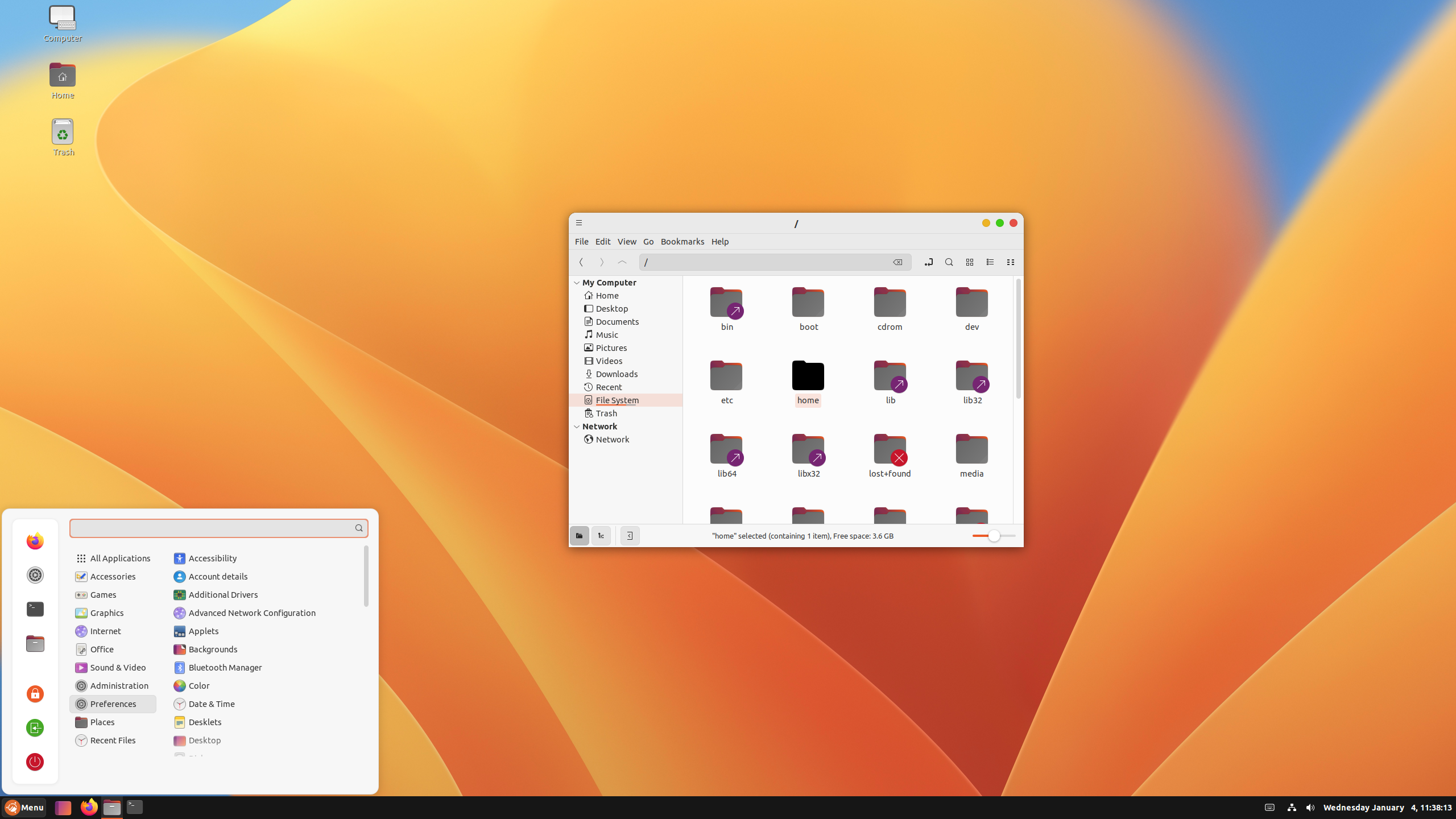
Task: Open the Bookmarks menu
Action: pos(682,242)
